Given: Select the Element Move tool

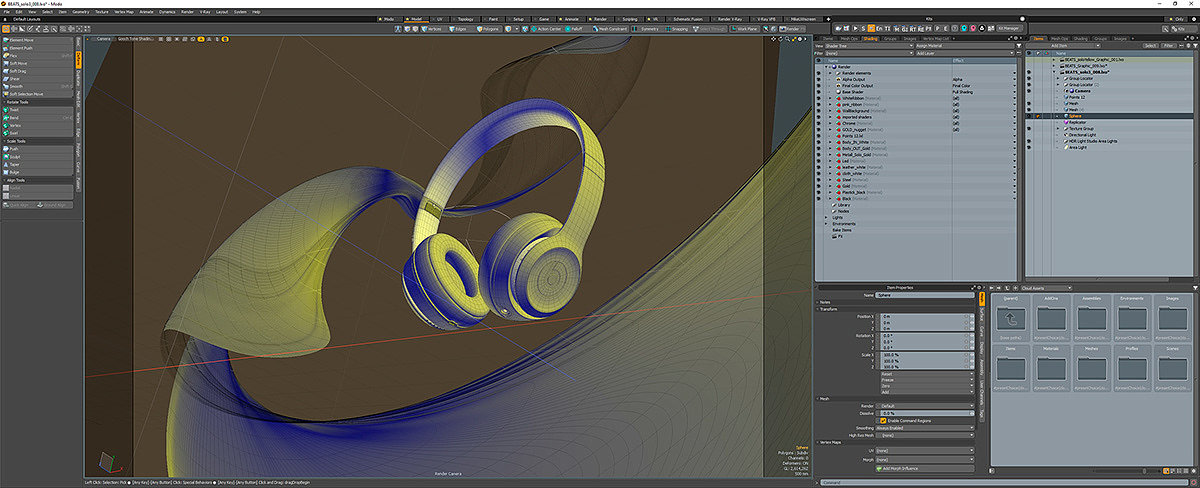Looking at the screenshot, I should pos(22,39).
